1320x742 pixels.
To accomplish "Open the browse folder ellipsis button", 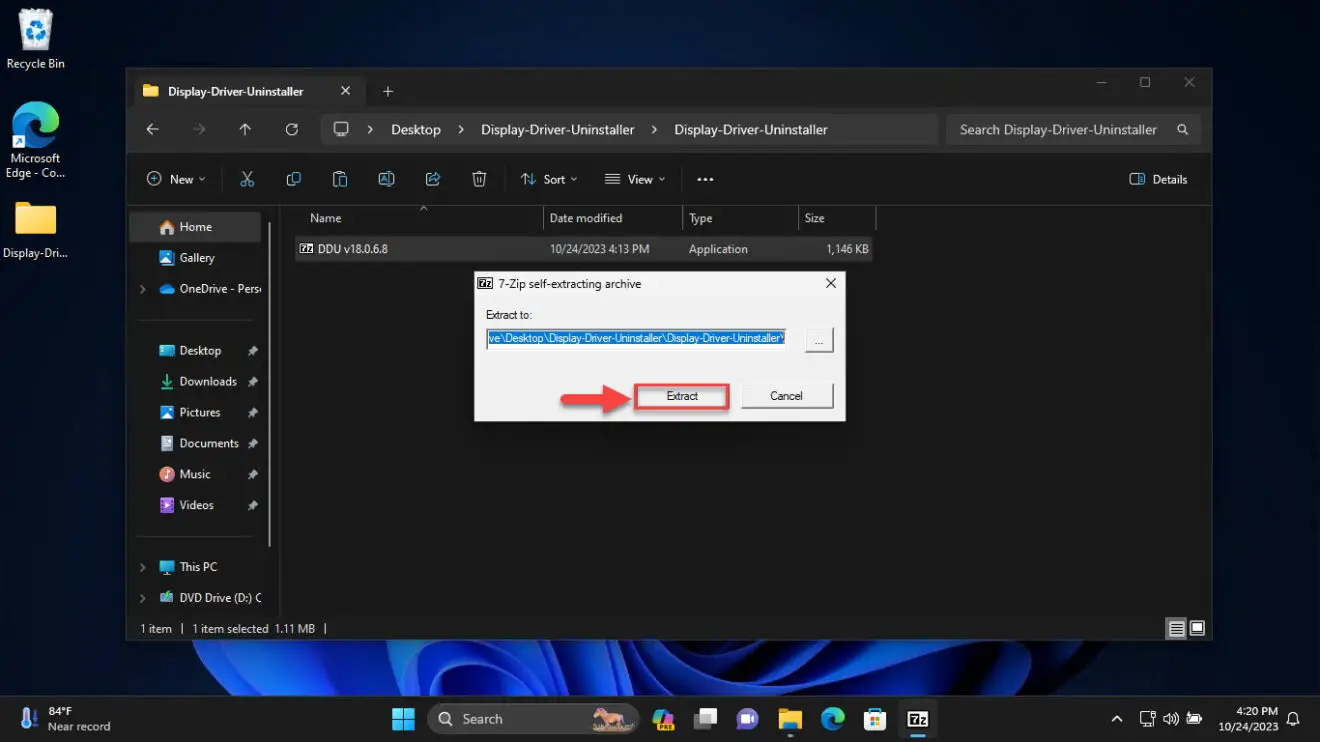I will [818, 340].
